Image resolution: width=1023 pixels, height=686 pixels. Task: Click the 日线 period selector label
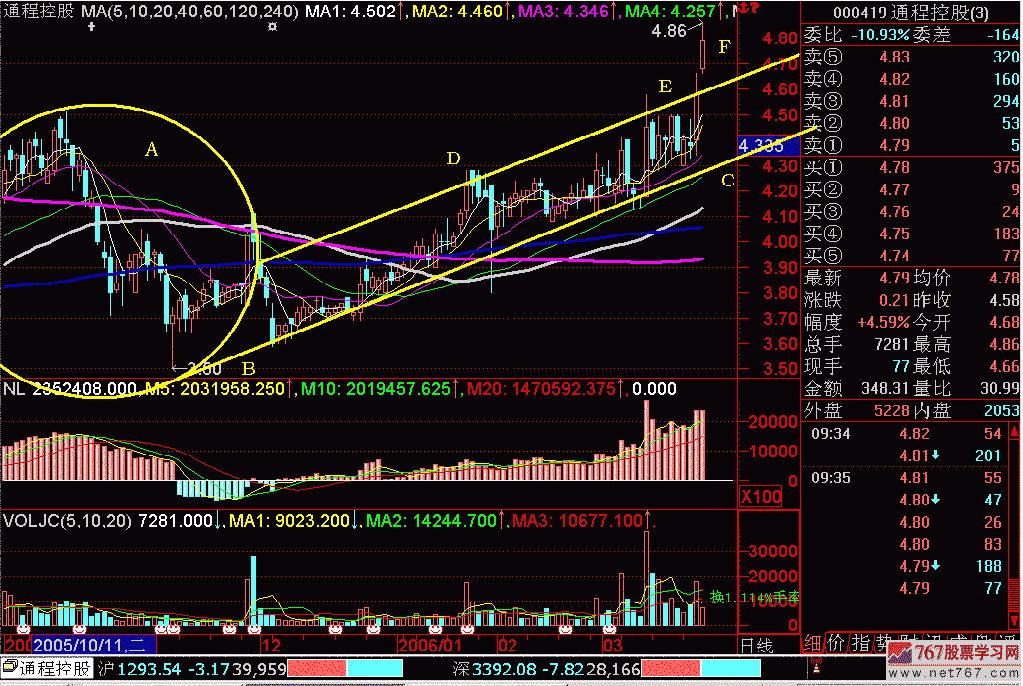coord(755,645)
